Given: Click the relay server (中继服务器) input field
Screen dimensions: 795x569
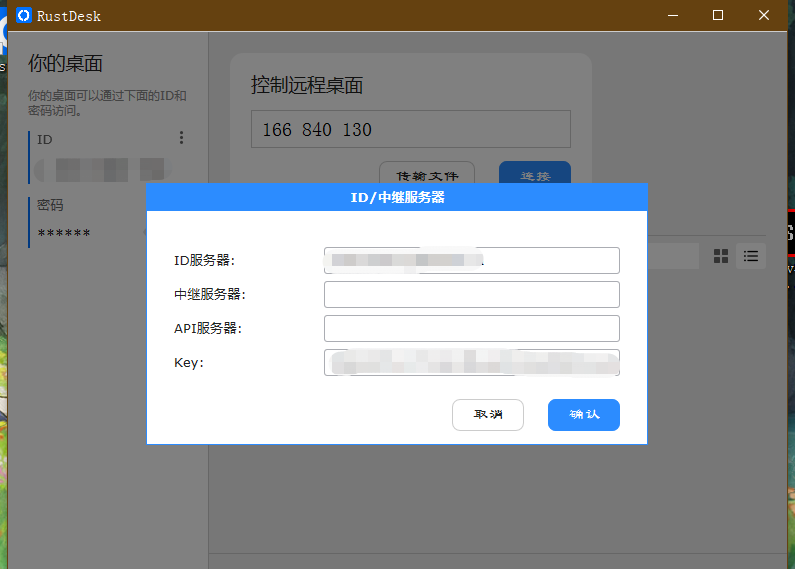Looking at the screenshot, I should tap(472, 294).
